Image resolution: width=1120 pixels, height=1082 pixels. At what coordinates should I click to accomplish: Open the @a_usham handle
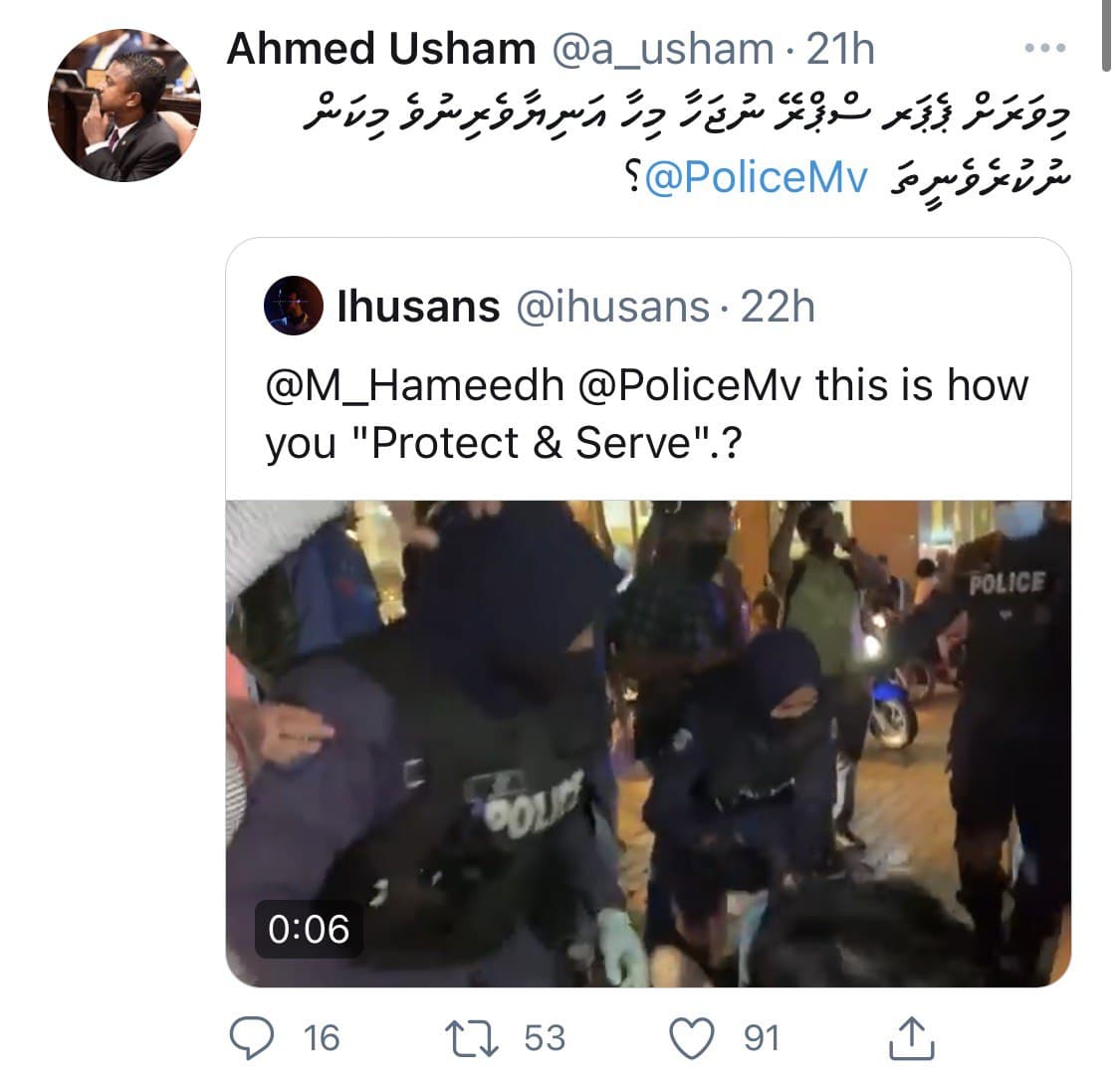pos(663,50)
